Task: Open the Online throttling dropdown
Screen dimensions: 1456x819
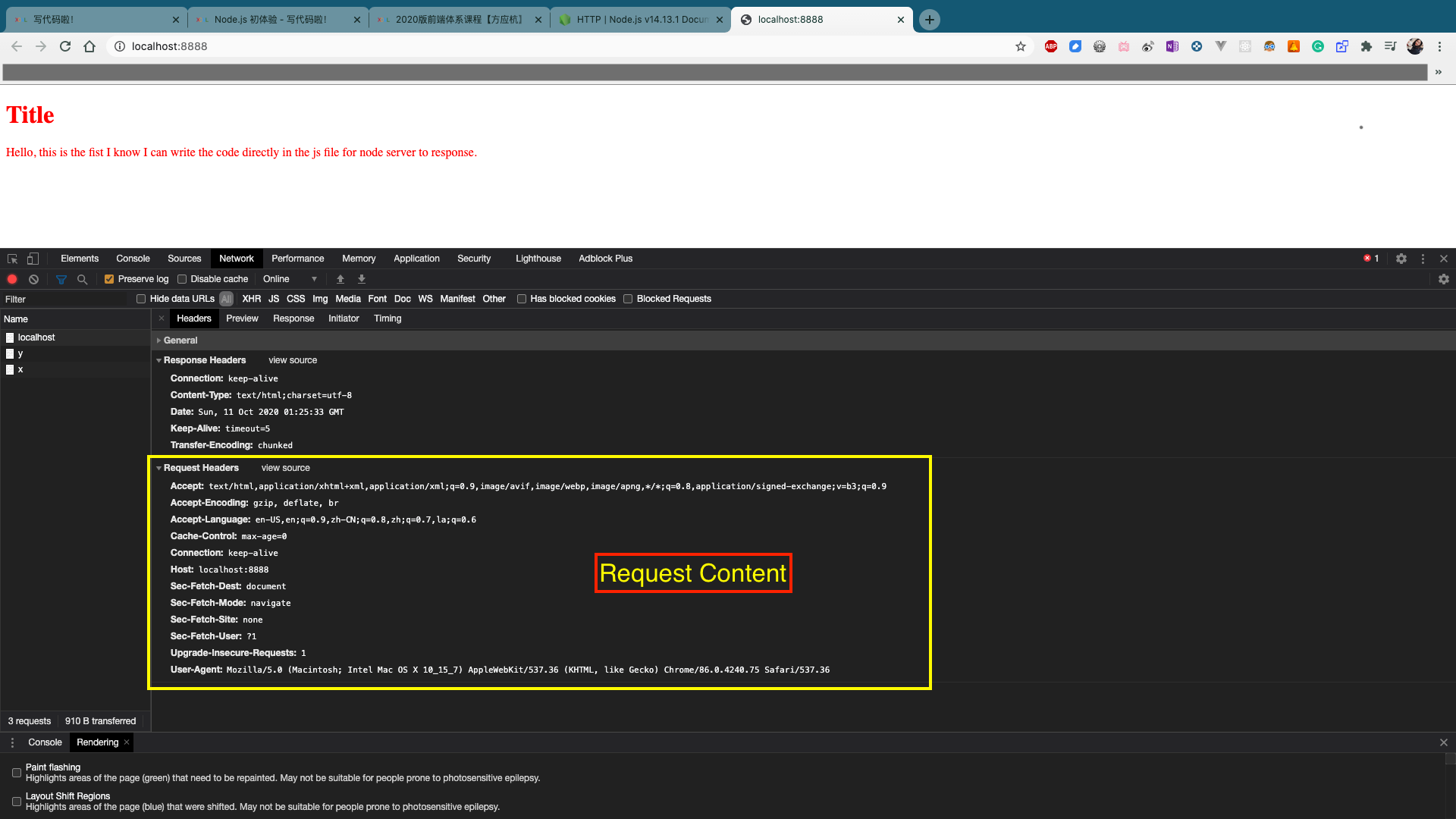Action: point(290,279)
